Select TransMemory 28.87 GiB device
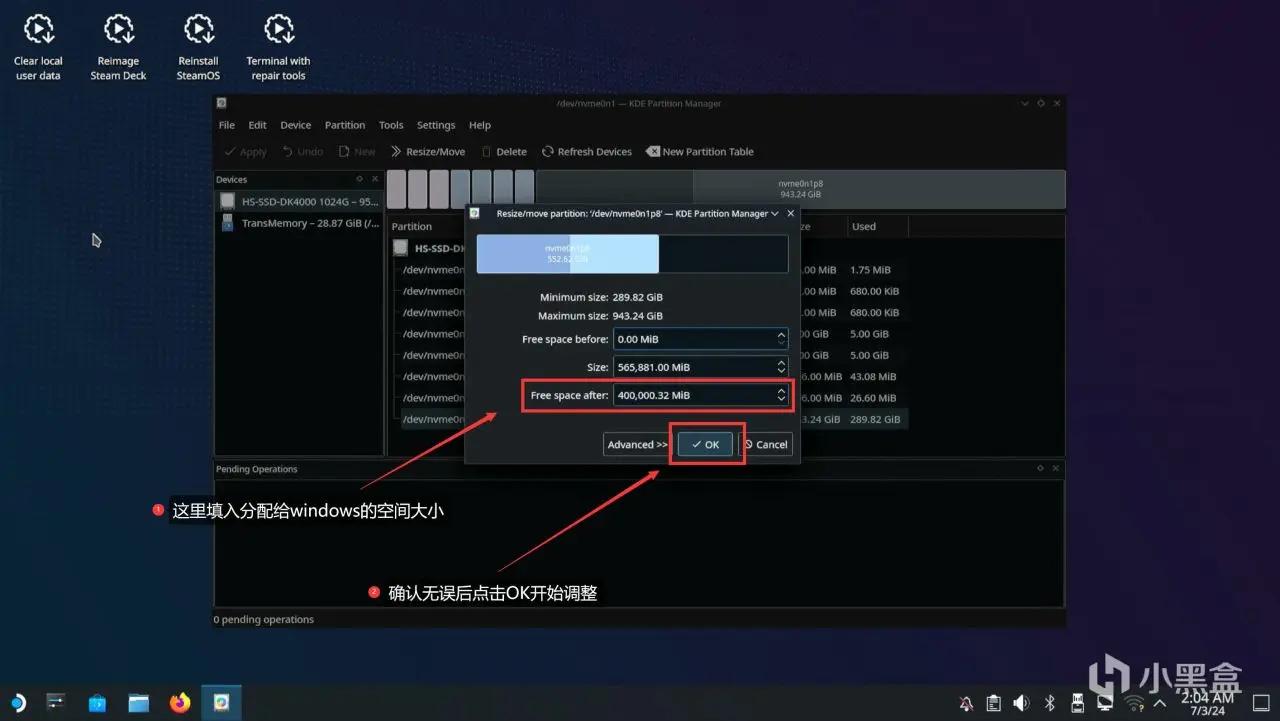1280x721 pixels. click(299, 223)
